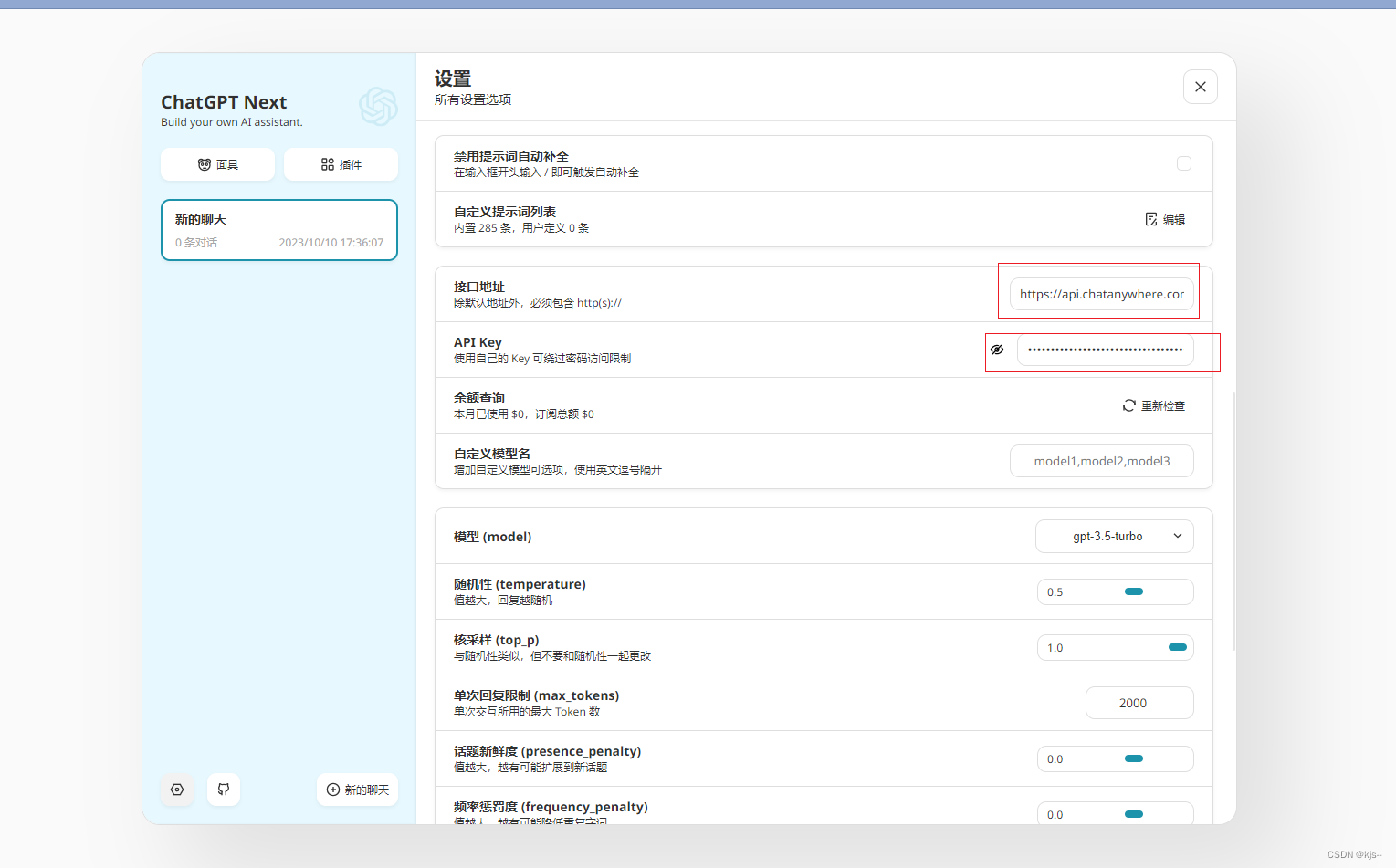The height and width of the screenshot is (868, 1396).
Task: Select the 新的聊天 conversation card
Action: [279, 230]
